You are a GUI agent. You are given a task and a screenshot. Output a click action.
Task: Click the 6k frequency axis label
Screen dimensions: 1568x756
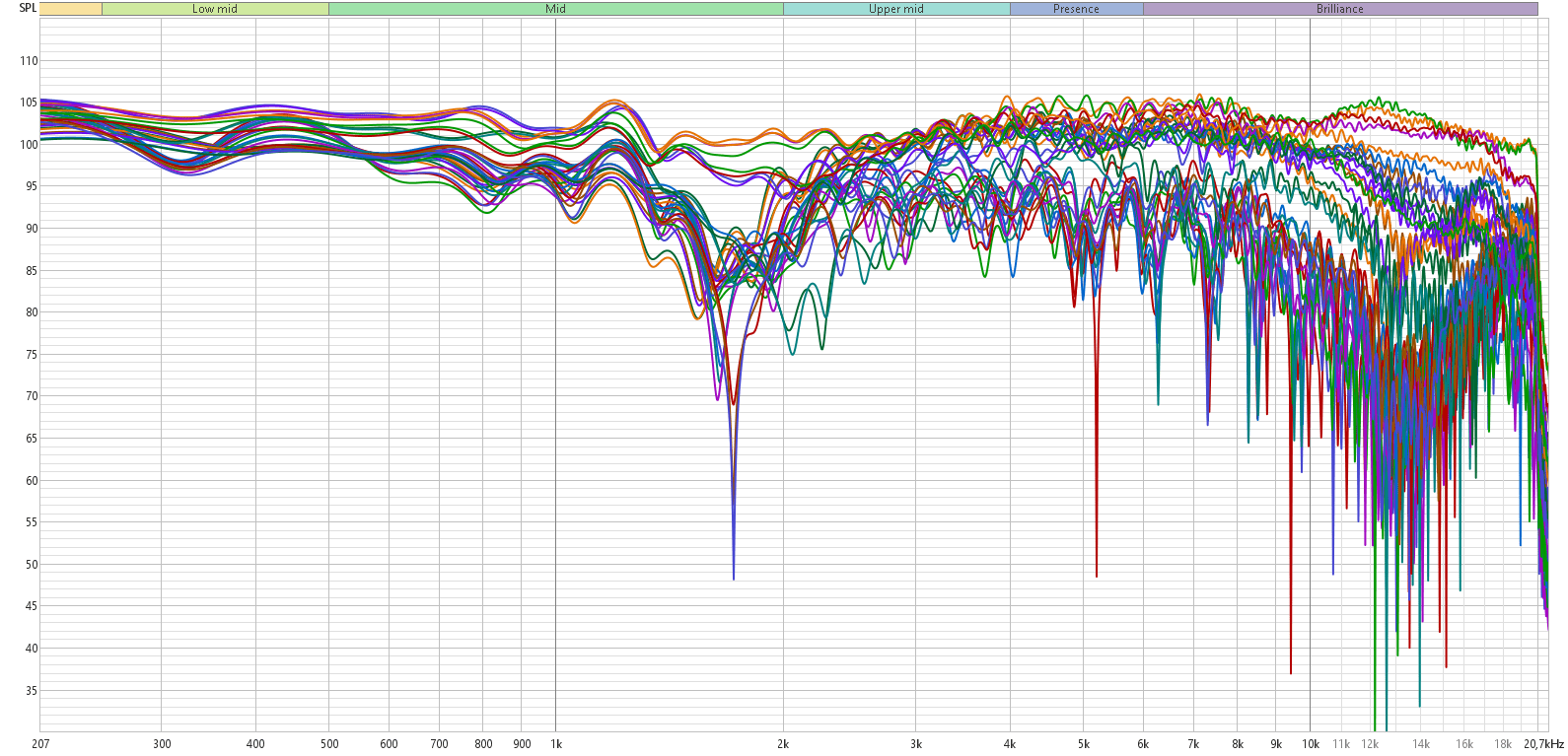pyautogui.click(x=1143, y=744)
